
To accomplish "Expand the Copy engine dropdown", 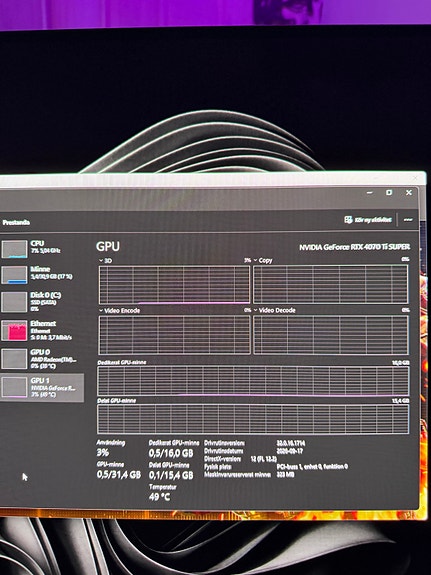I will [x=256, y=260].
